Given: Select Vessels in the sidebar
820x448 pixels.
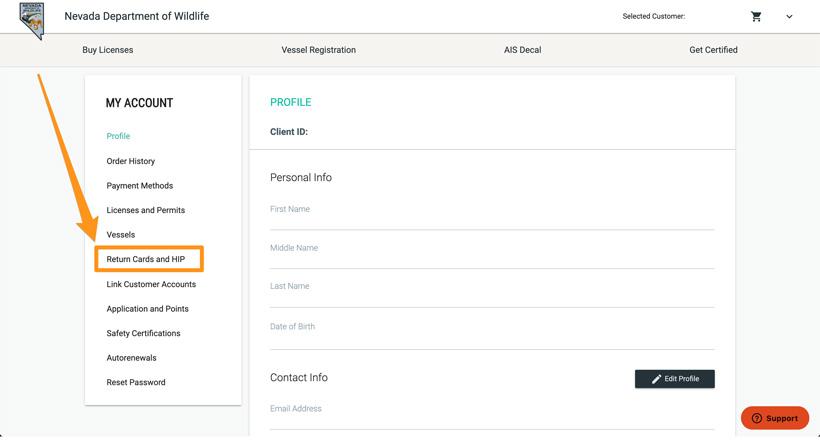Looking at the screenshot, I should pos(121,235).
